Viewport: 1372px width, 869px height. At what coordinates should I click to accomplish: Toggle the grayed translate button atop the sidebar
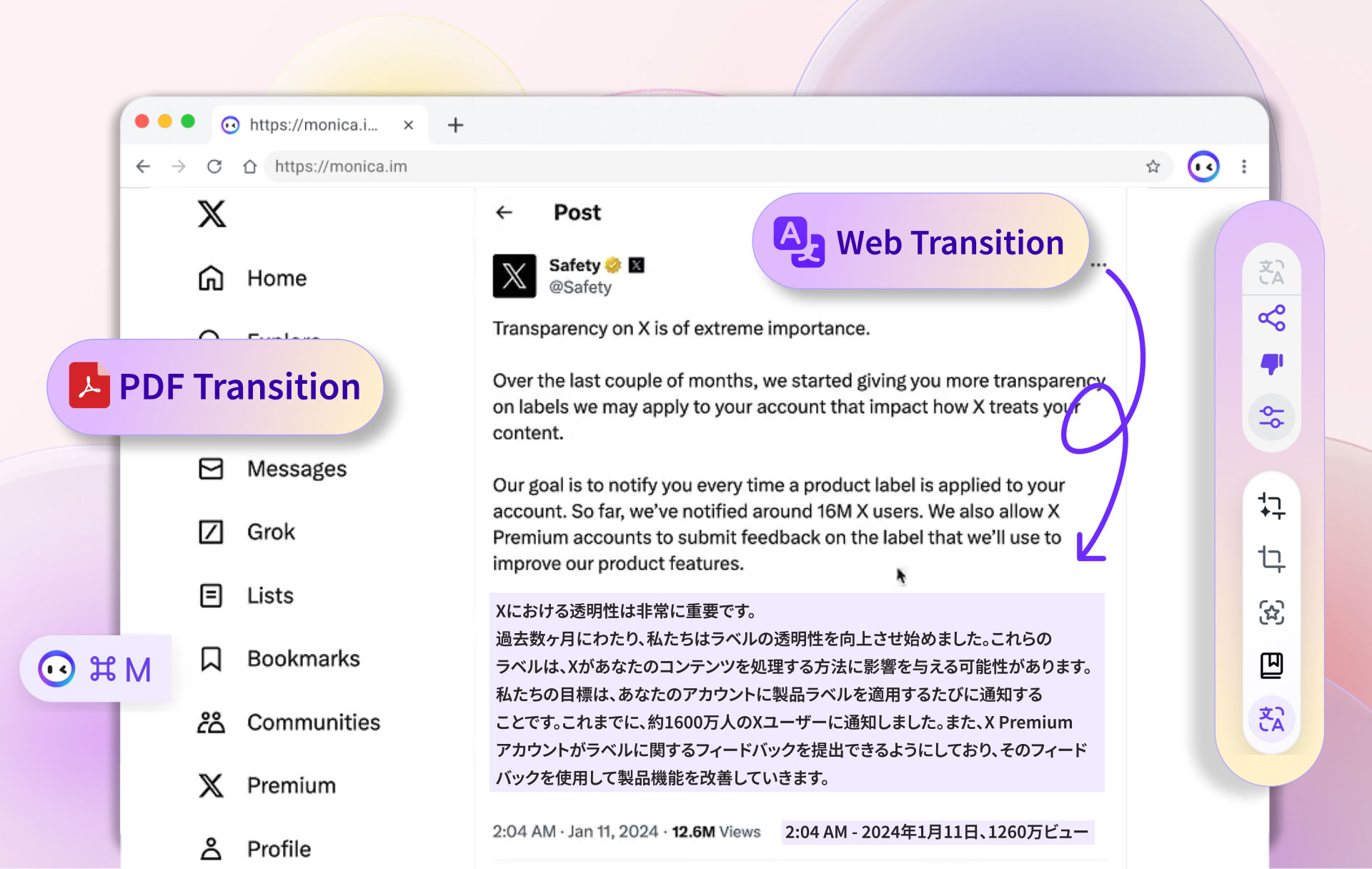pyautogui.click(x=1272, y=272)
